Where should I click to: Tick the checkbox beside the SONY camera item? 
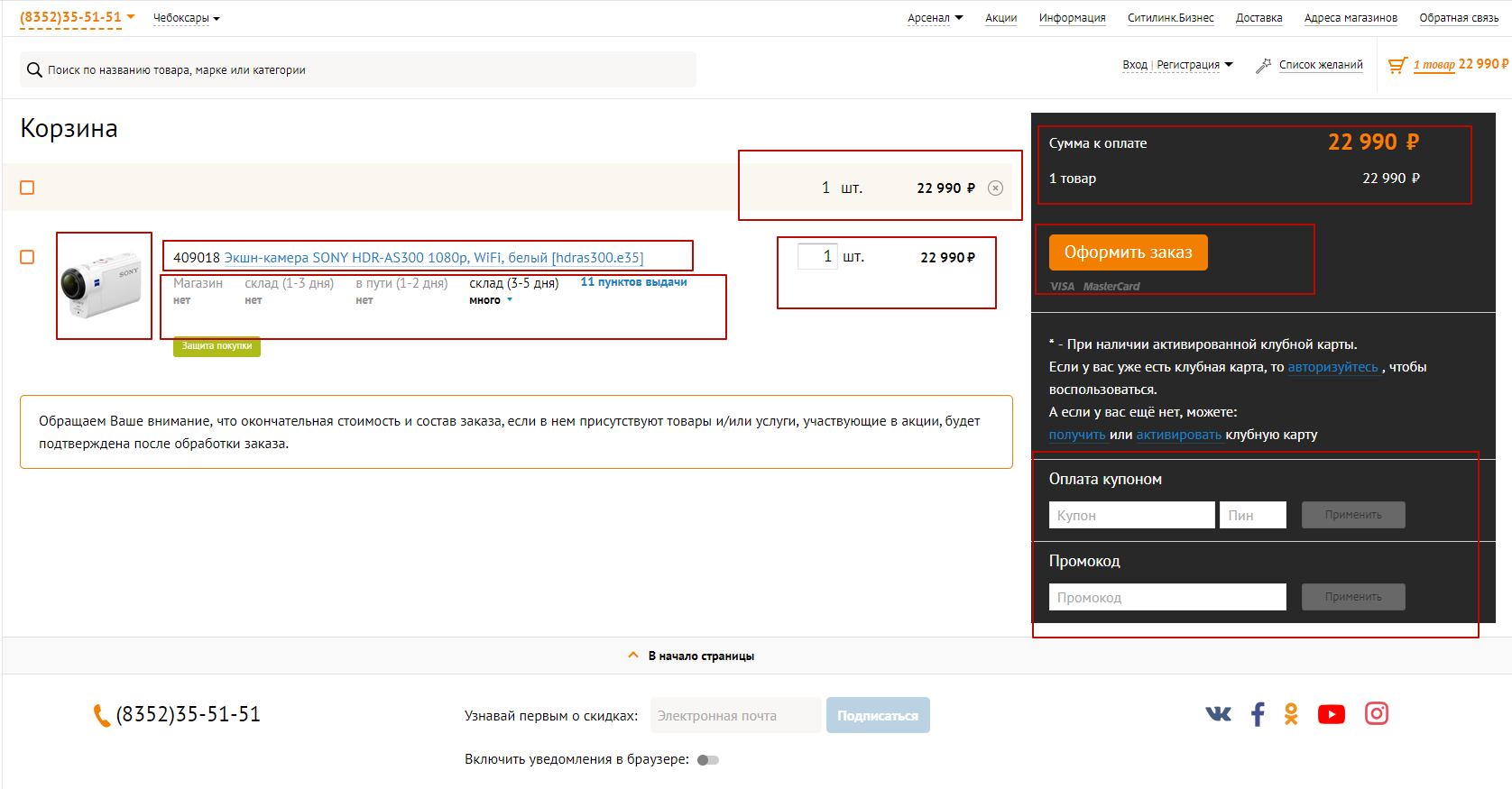[x=27, y=257]
